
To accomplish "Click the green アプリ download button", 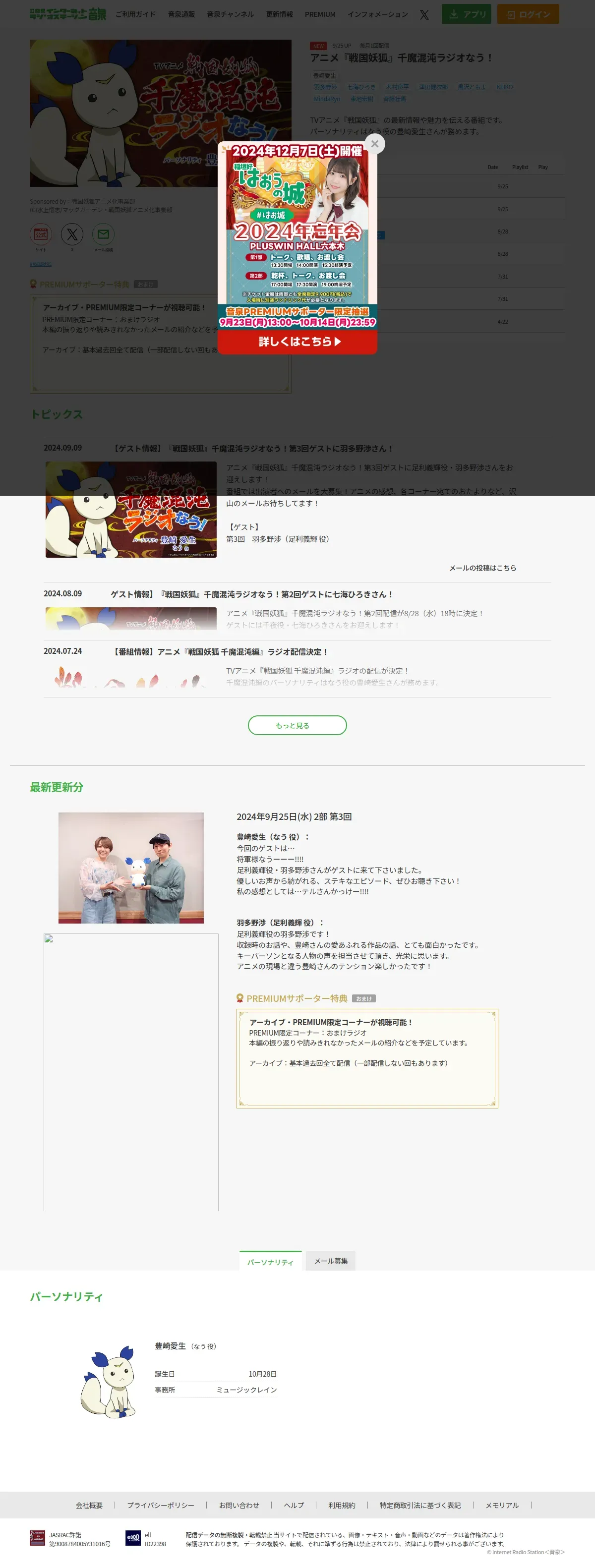I will pos(467,14).
